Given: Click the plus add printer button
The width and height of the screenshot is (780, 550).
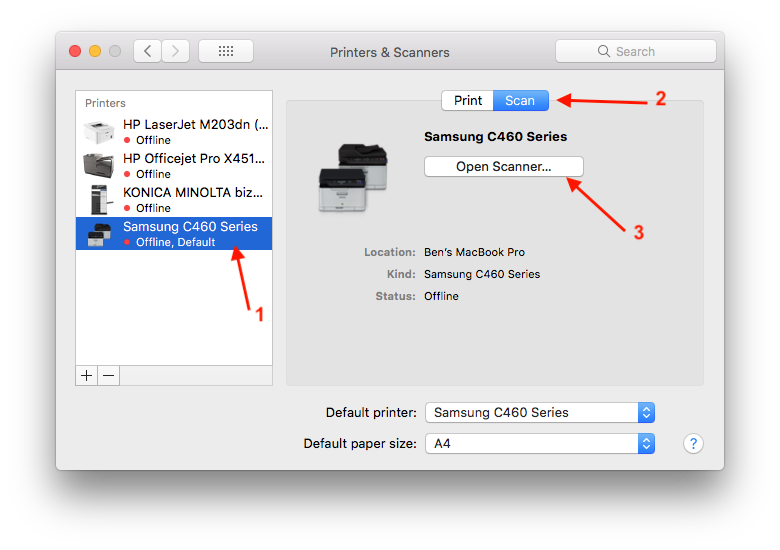Looking at the screenshot, I should [87, 375].
